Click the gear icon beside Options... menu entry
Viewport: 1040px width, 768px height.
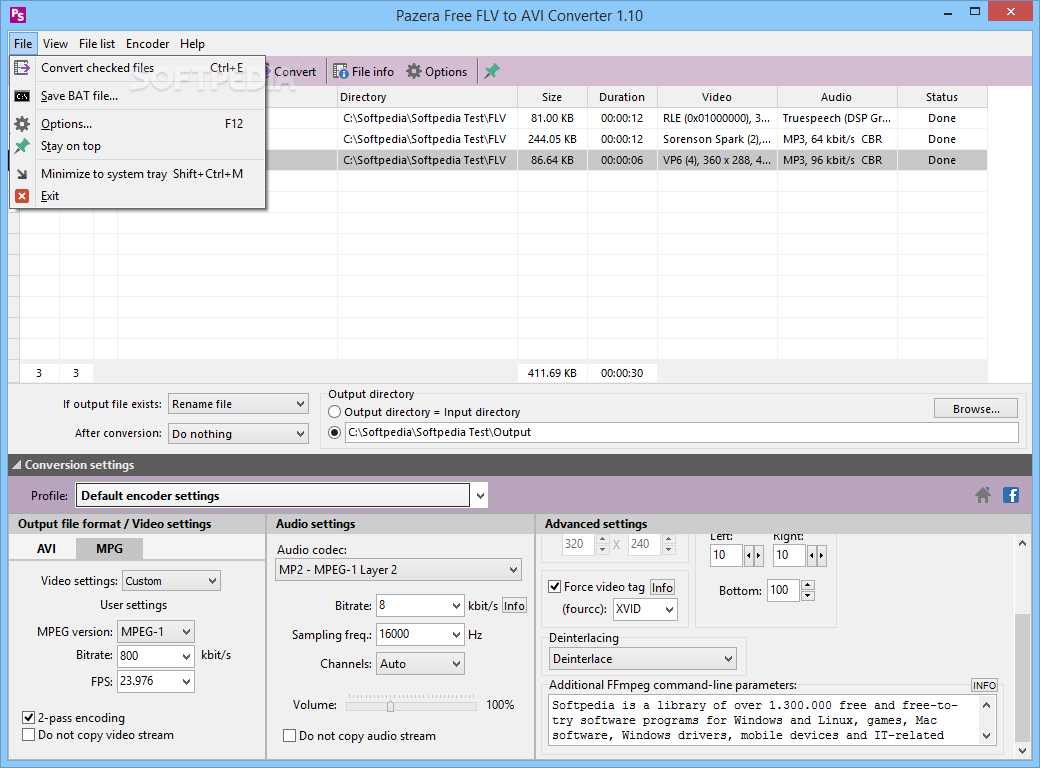22,124
